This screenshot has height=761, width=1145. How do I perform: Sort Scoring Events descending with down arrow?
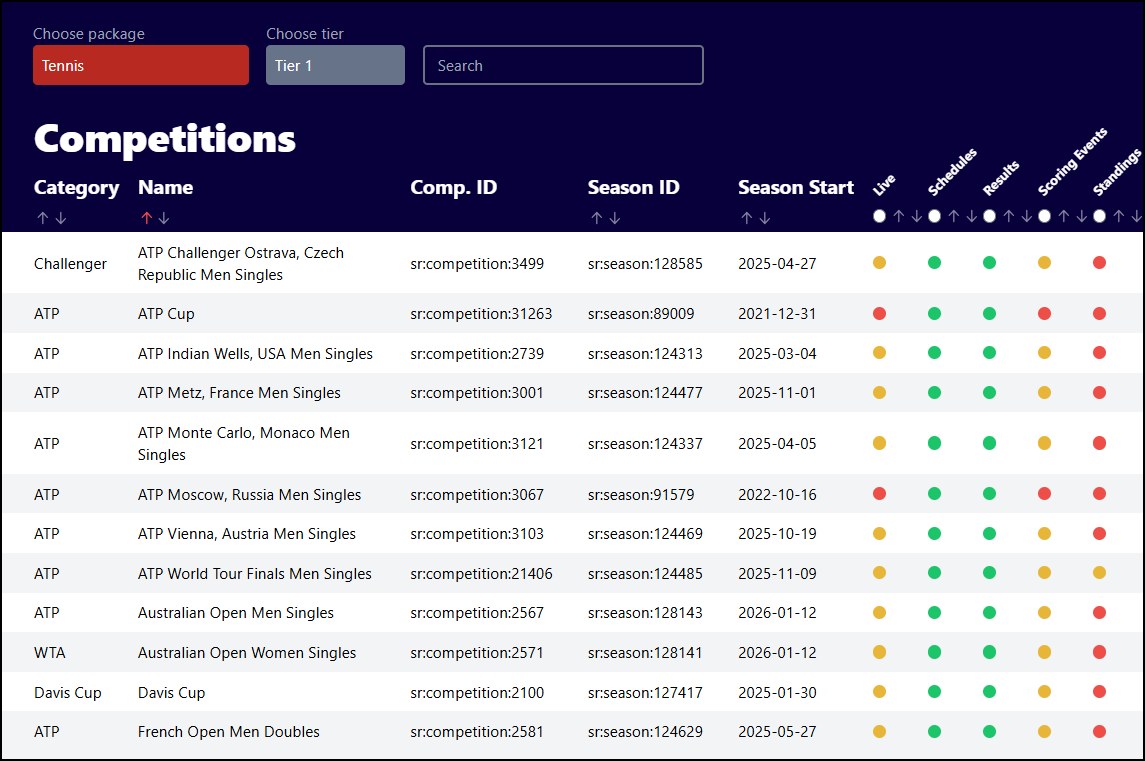coord(1081,216)
